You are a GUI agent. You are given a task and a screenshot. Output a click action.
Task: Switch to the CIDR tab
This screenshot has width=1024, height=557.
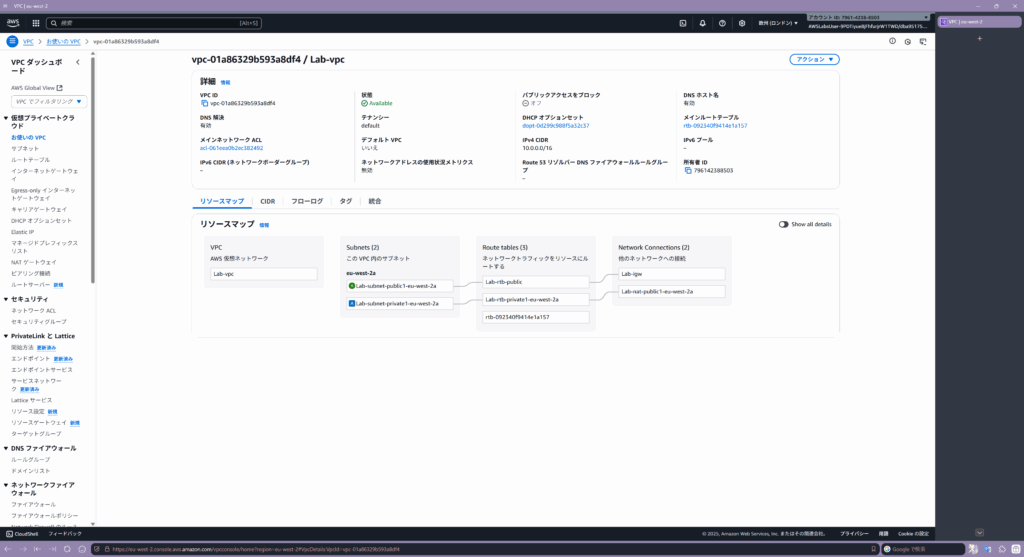point(267,201)
